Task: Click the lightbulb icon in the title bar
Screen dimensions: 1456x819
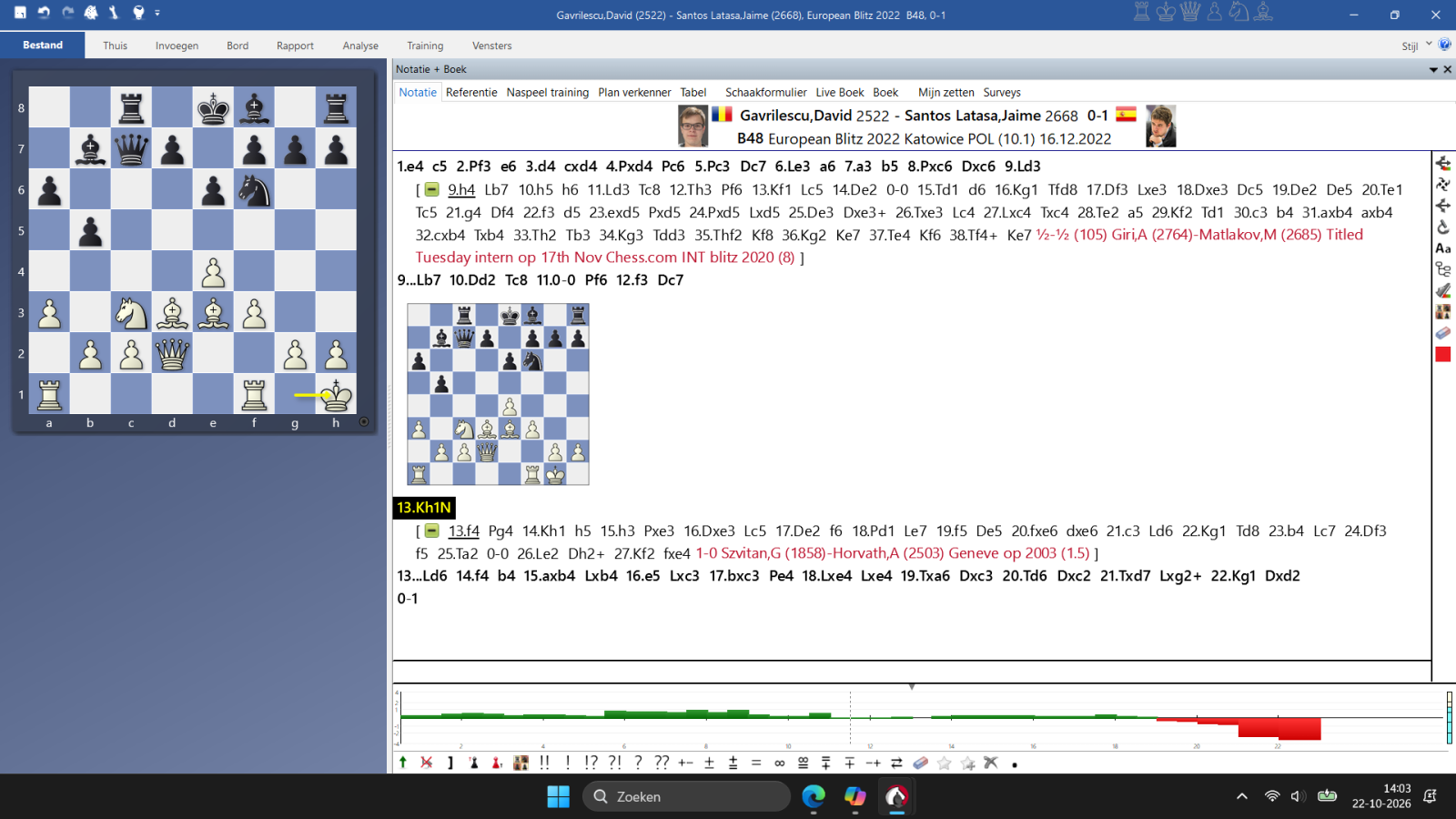Action: click(138, 13)
